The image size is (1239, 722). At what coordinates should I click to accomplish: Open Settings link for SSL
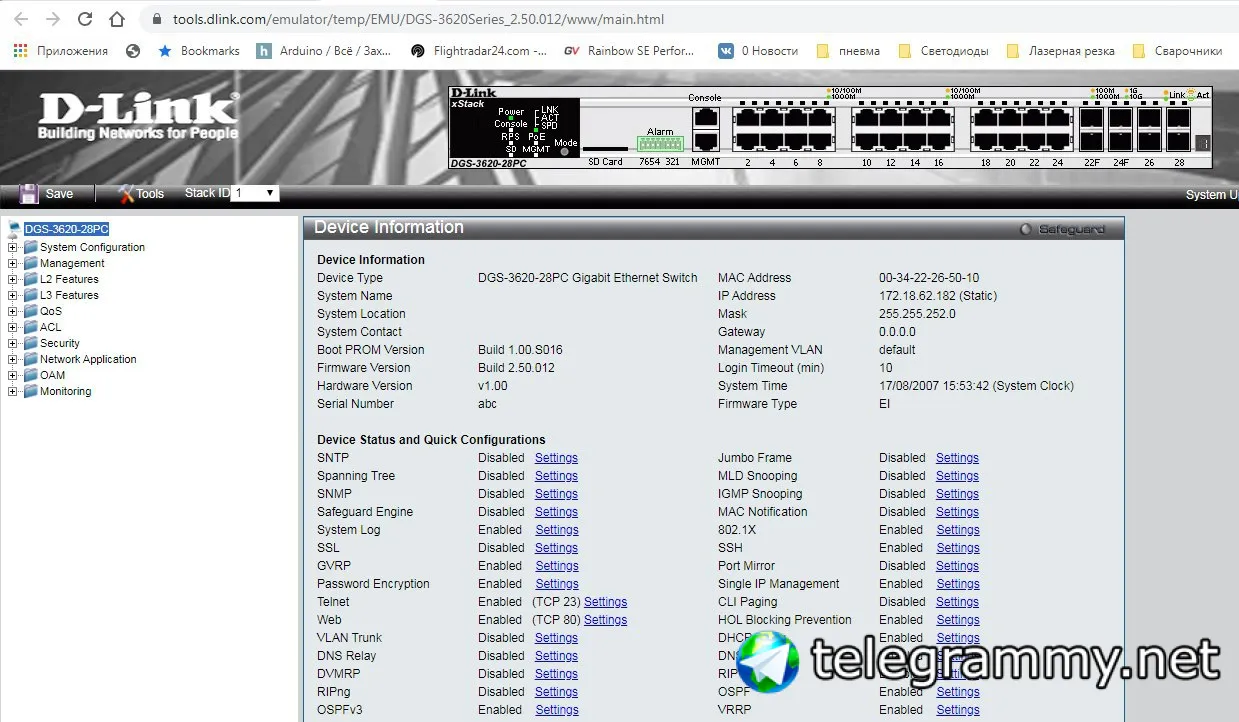click(556, 548)
